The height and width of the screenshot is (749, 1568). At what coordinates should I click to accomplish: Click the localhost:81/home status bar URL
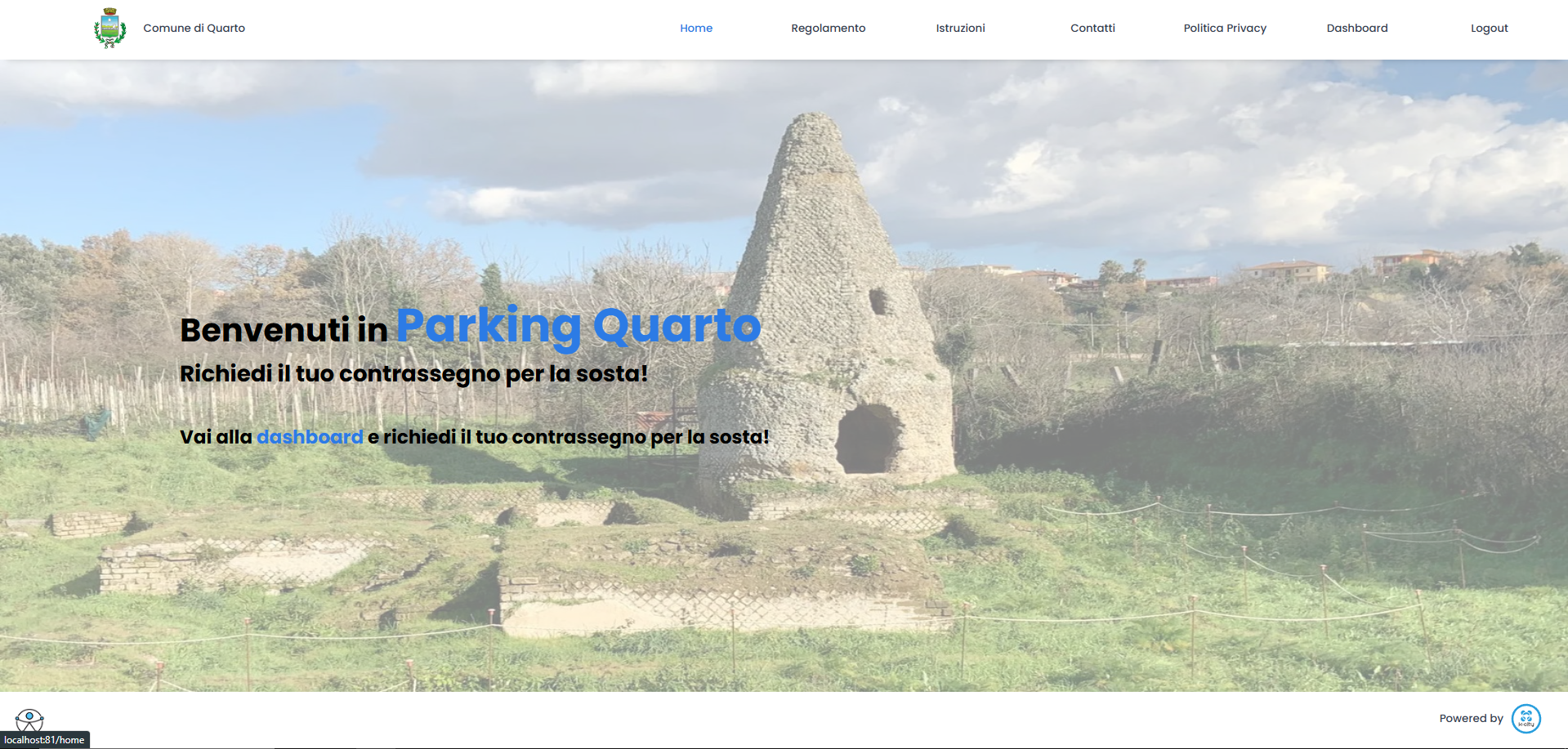[45, 740]
